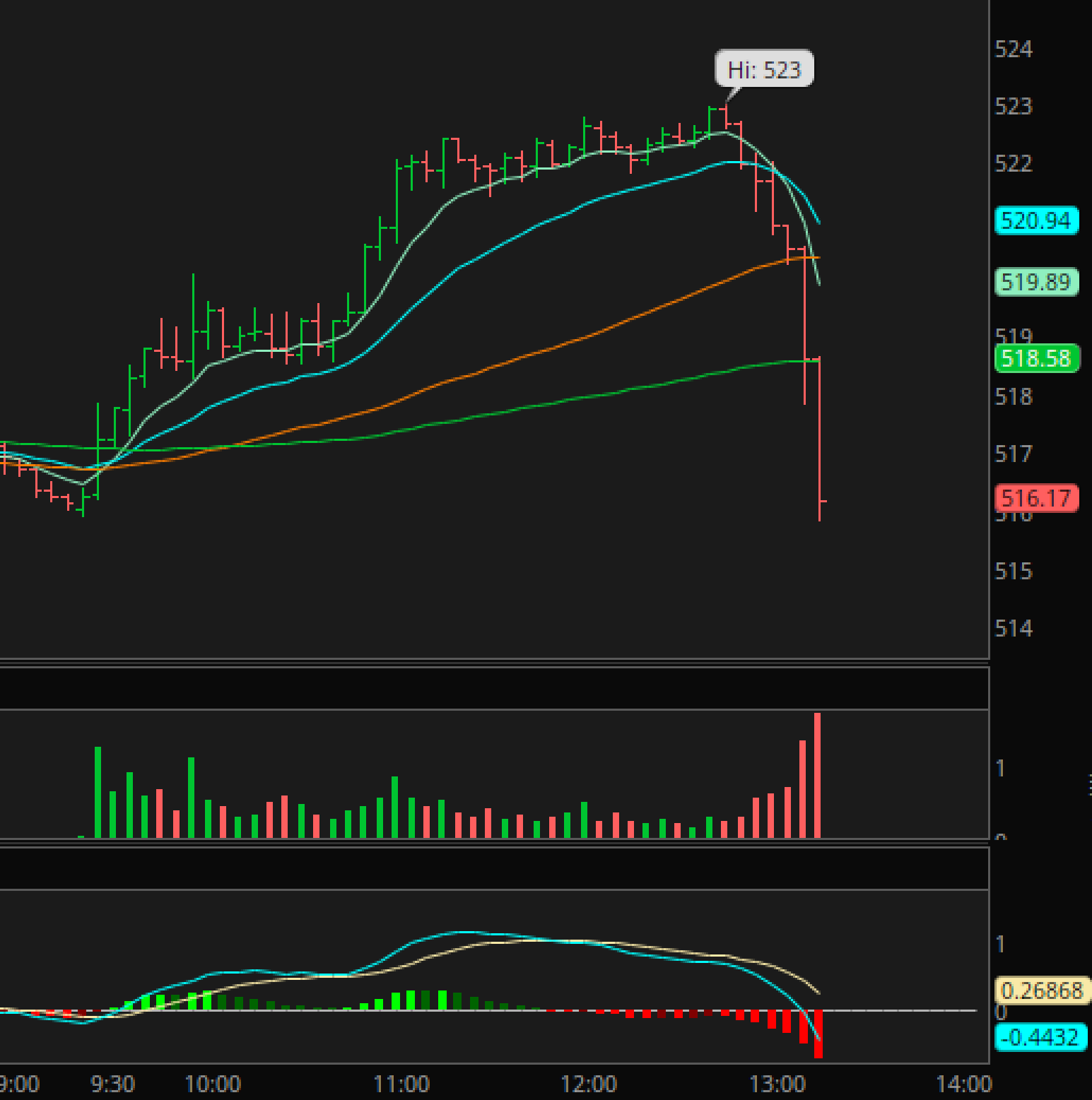Click the Hi: 523 price bubble

[x=764, y=69]
